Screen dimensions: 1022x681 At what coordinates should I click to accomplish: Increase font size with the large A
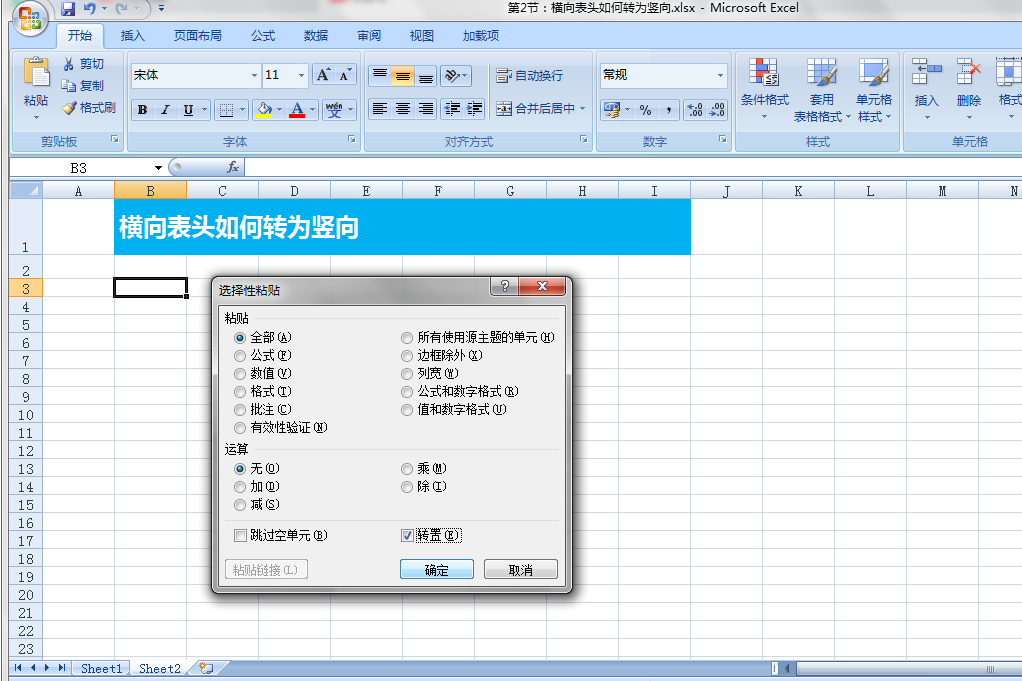(323, 75)
